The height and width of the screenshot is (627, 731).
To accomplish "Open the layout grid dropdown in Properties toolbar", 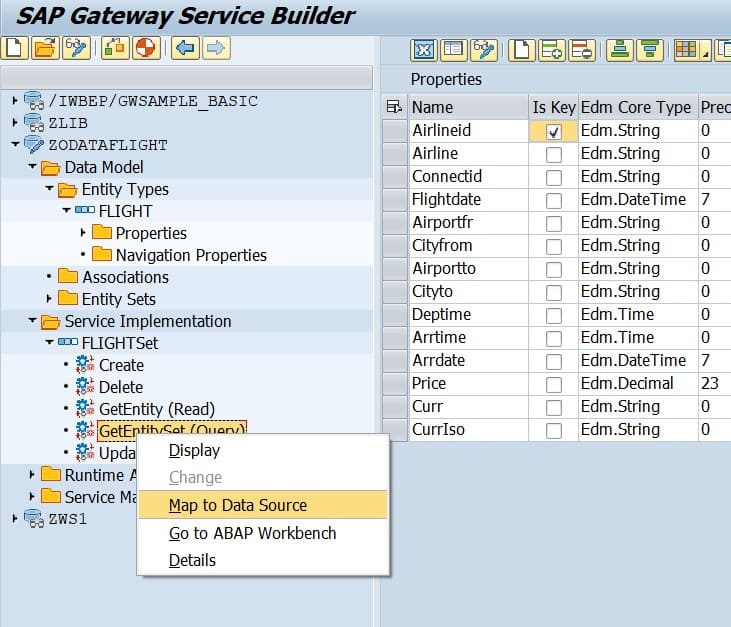I will point(705,50).
